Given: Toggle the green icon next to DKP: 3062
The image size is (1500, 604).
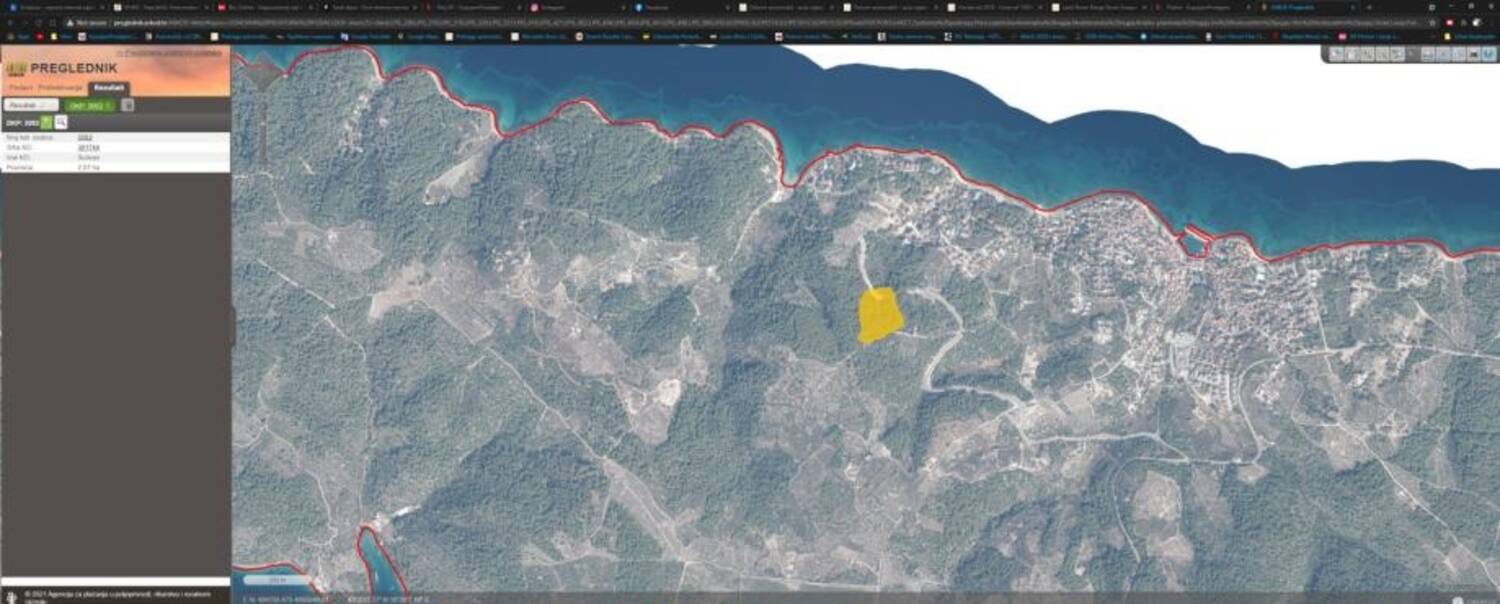Looking at the screenshot, I should tap(47, 122).
